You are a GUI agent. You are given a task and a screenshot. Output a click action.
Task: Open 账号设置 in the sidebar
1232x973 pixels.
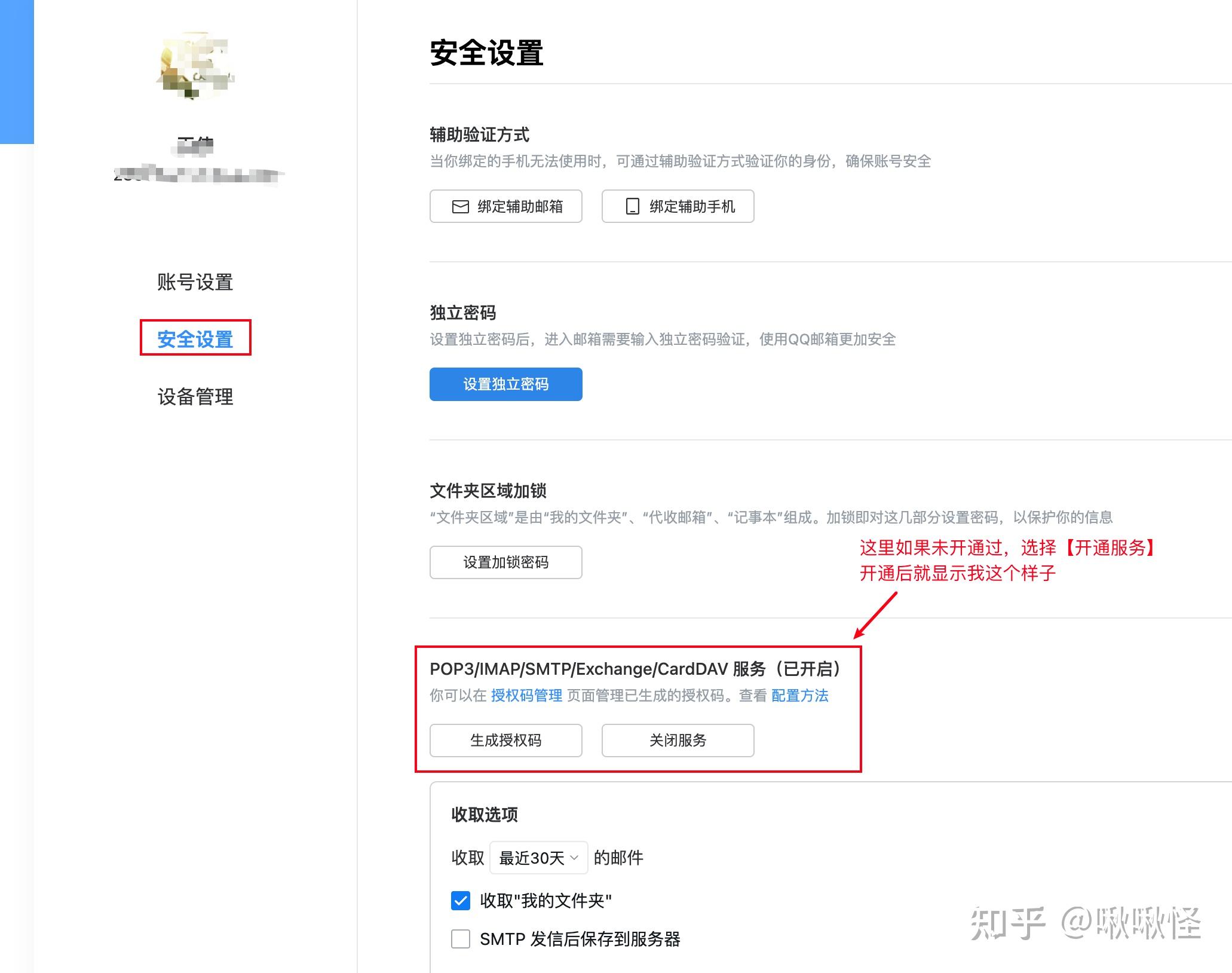195,282
